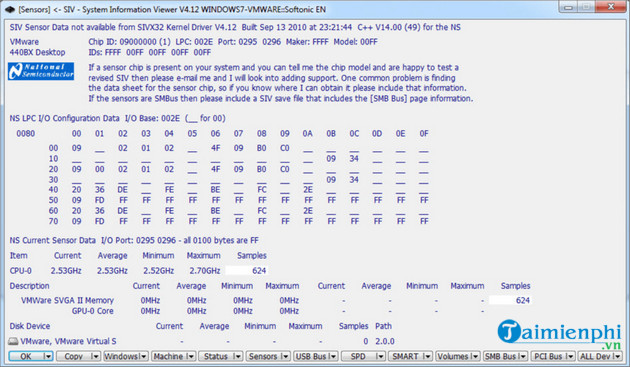This screenshot has width=630, height=367.
Task: Click the ALL Dev button
Action: [x=595, y=356]
